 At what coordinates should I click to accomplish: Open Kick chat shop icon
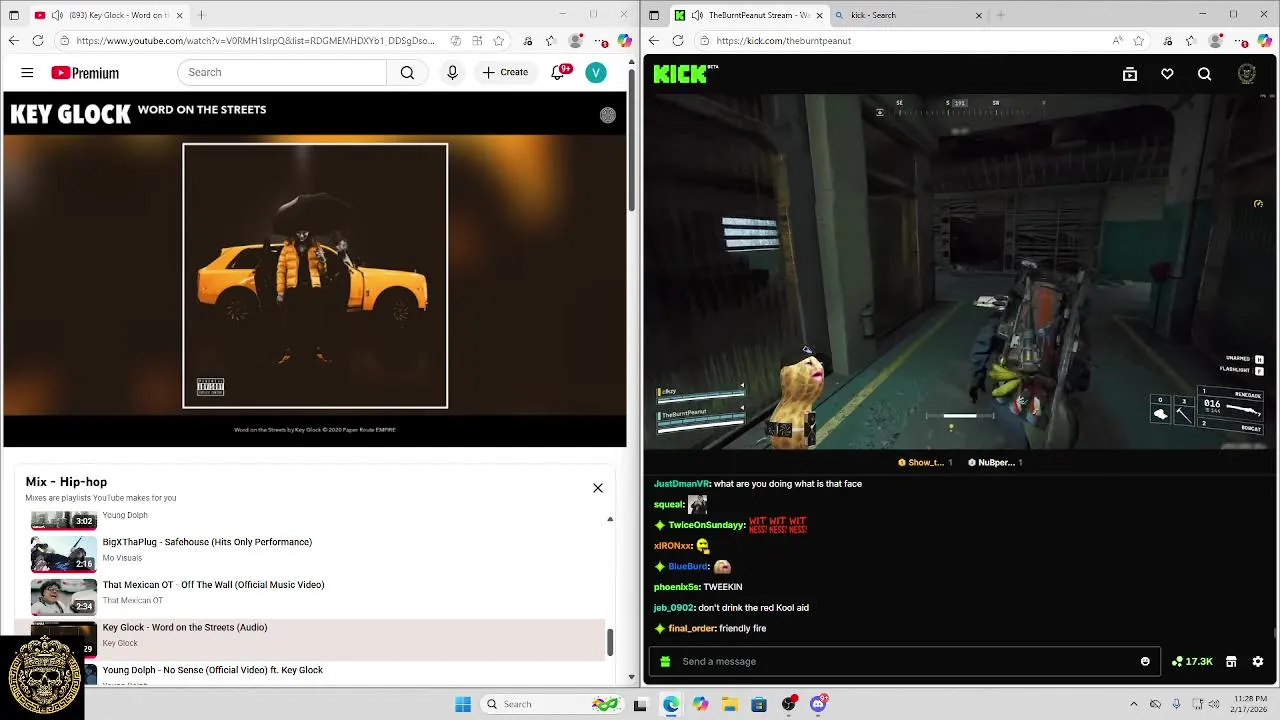coord(1231,661)
